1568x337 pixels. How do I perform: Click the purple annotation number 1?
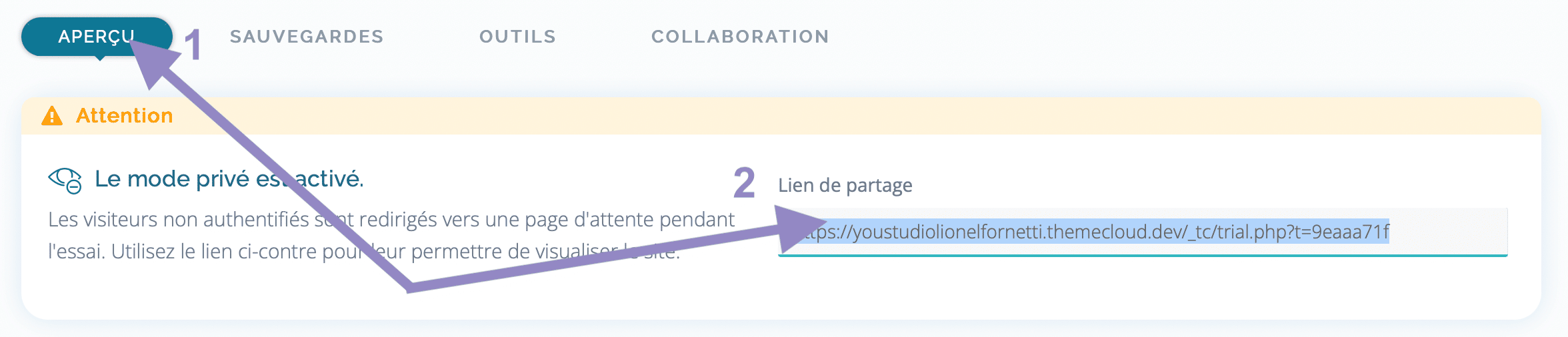pos(192,45)
